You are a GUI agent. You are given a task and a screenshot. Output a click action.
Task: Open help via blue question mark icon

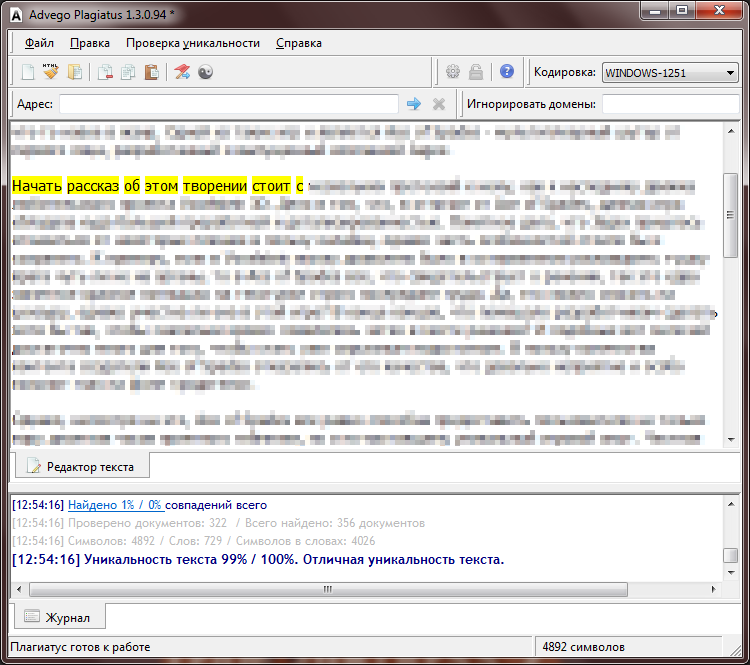point(507,72)
